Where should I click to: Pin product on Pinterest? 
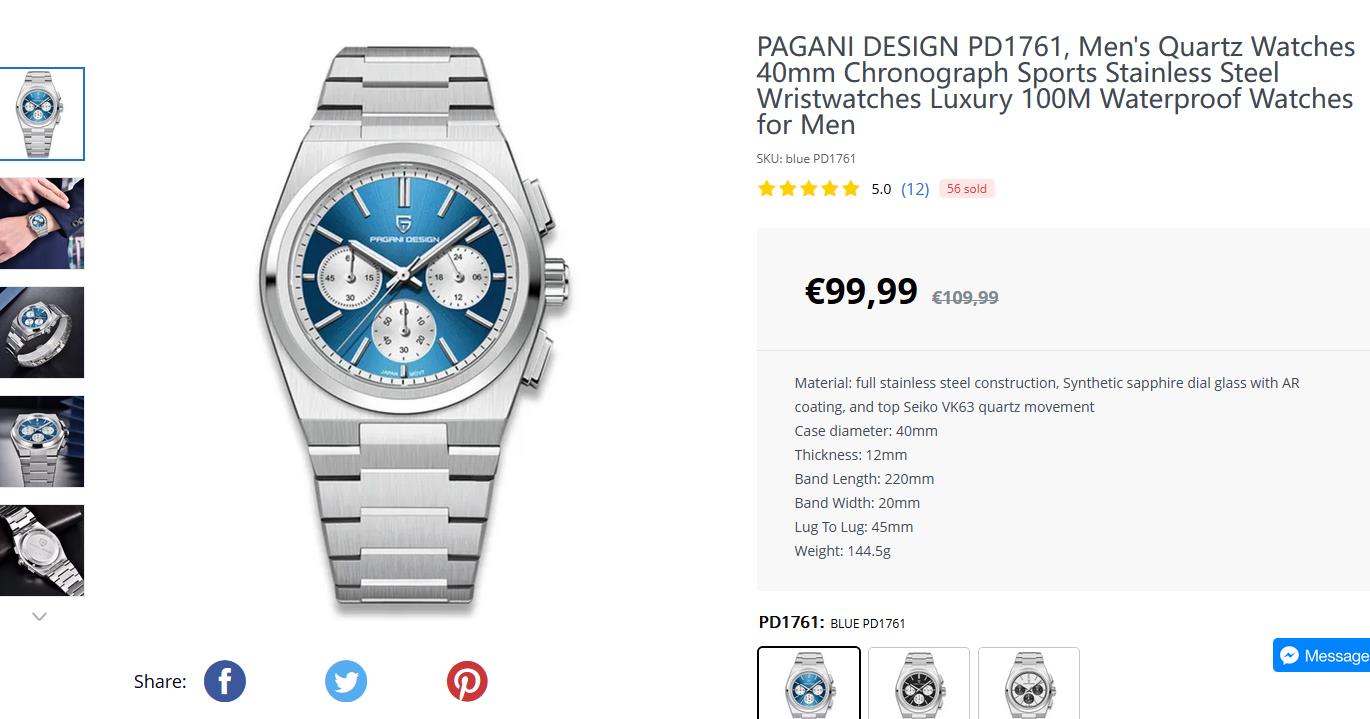[467, 681]
